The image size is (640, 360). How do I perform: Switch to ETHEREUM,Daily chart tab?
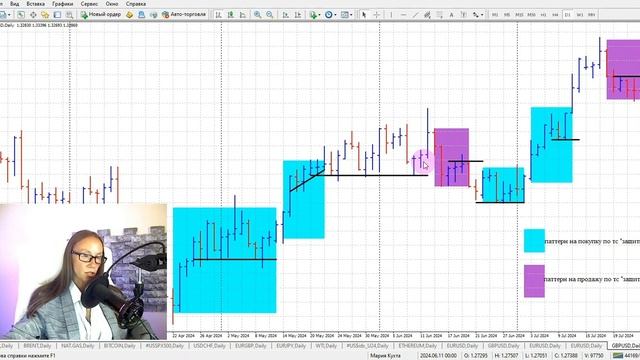[x=418, y=346]
